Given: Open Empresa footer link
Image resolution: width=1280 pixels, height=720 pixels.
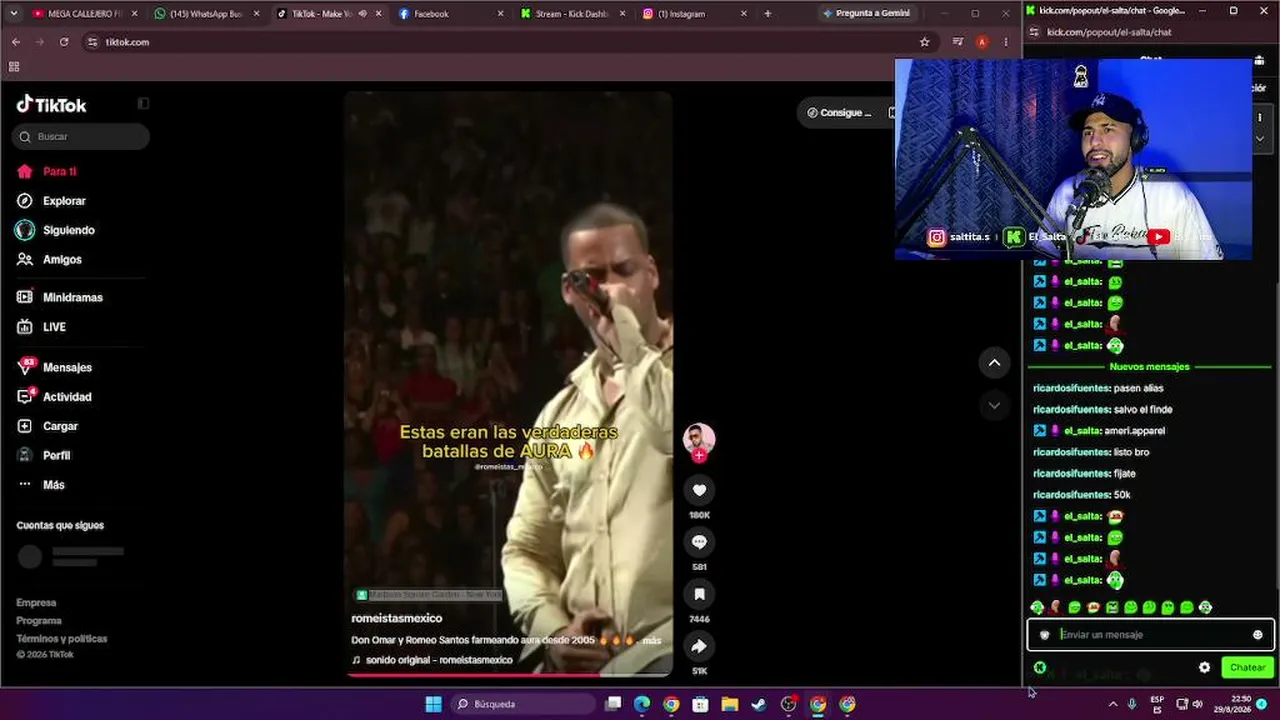Looking at the screenshot, I should [36, 603].
